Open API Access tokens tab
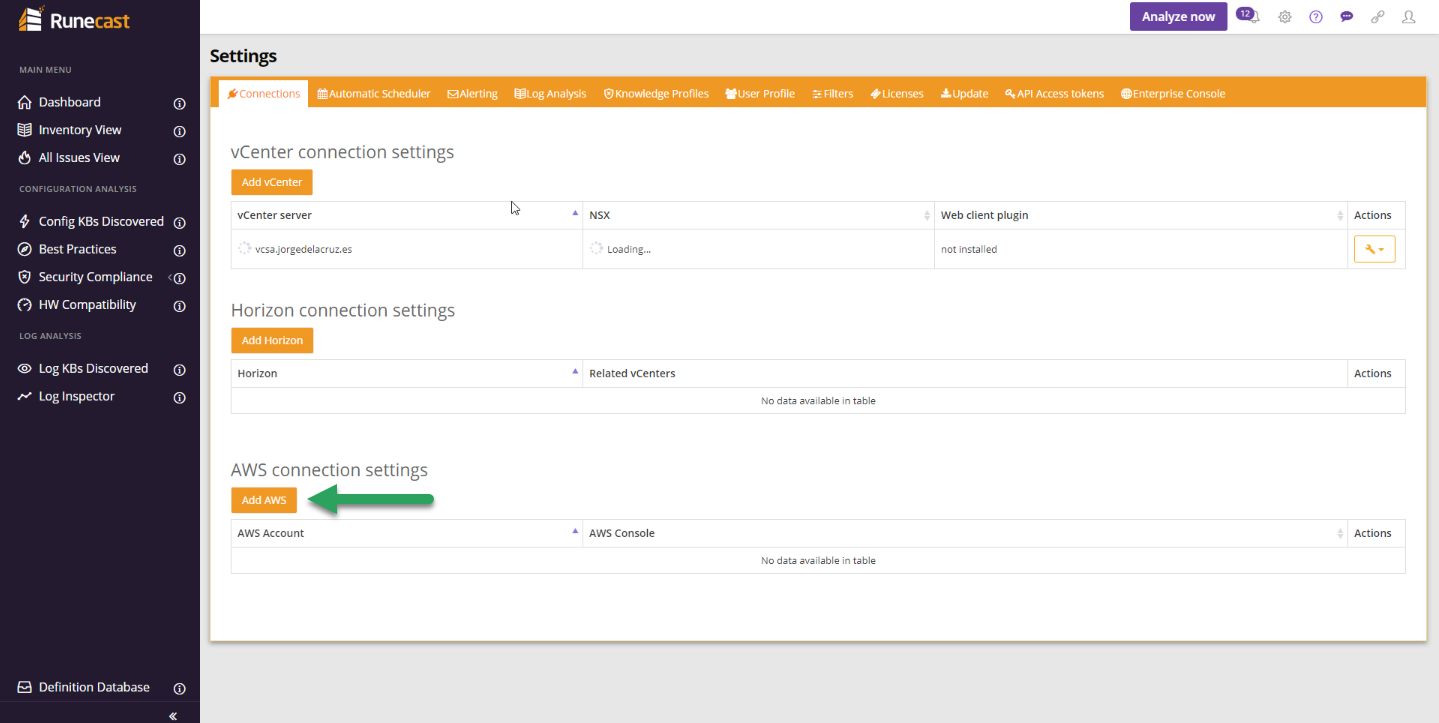 pos(1054,94)
